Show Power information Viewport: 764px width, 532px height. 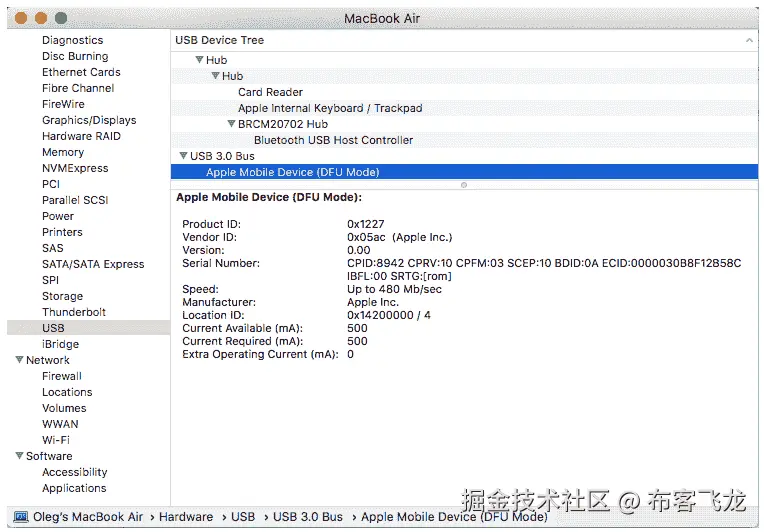pos(57,216)
